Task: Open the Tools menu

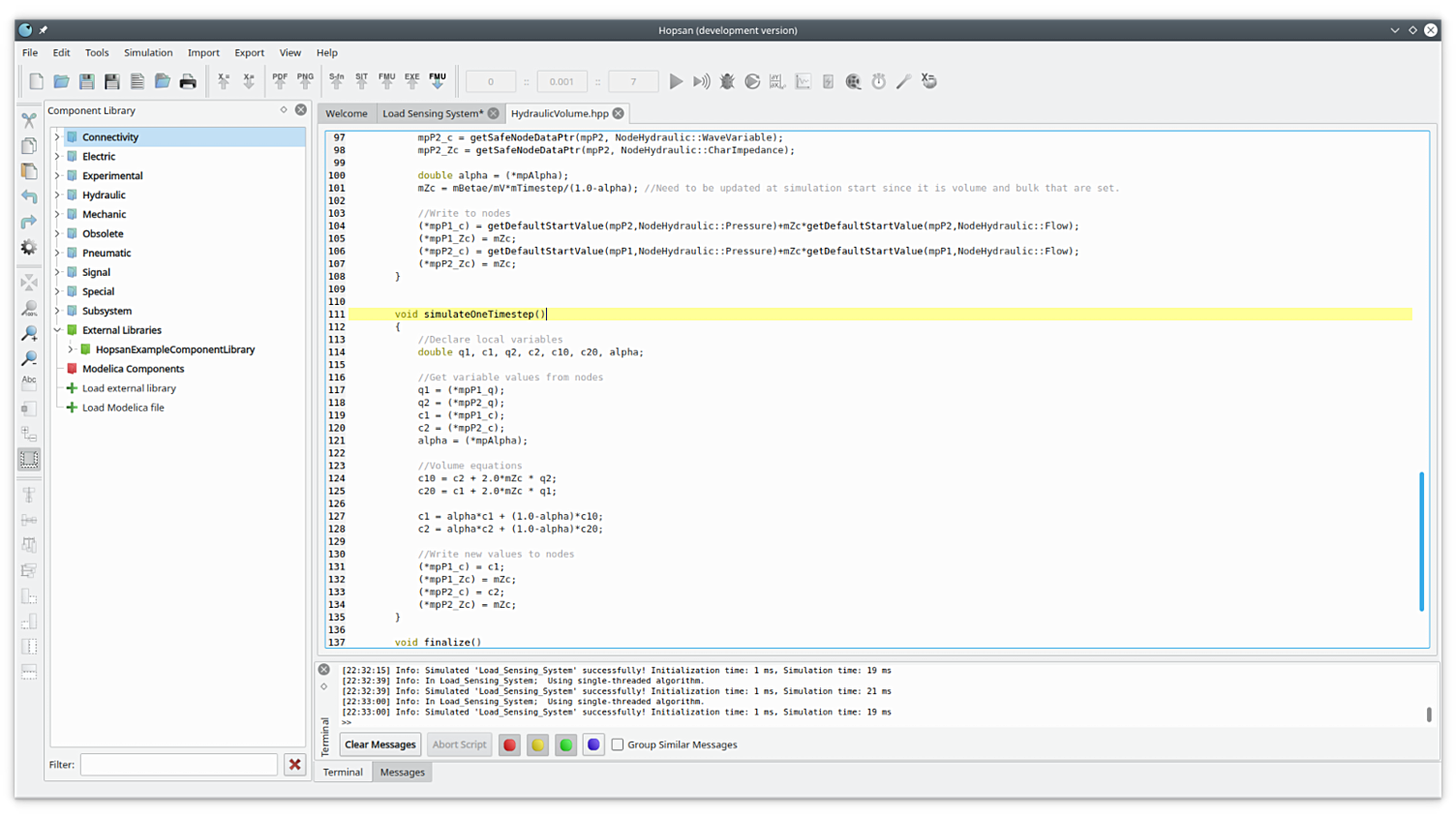Action: pyautogui.click(x=97, y=53)
